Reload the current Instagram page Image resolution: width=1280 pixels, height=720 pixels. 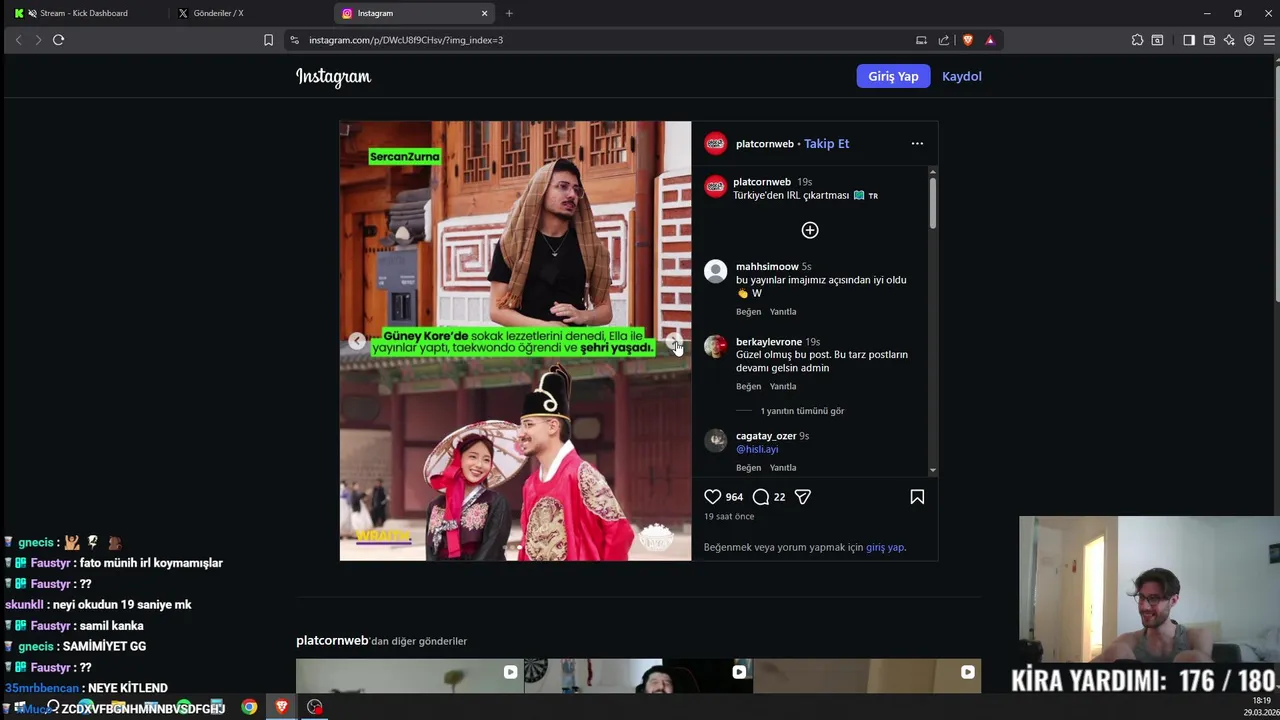[x=58, y=40]
